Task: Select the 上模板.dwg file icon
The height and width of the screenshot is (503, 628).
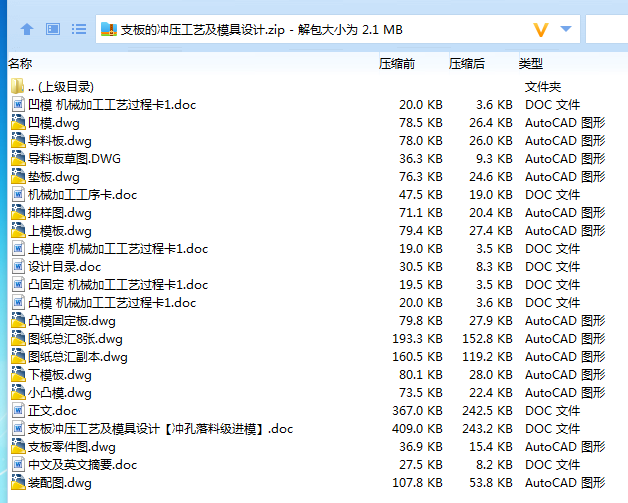Action: pyautogui.click(x=18, y=230)
